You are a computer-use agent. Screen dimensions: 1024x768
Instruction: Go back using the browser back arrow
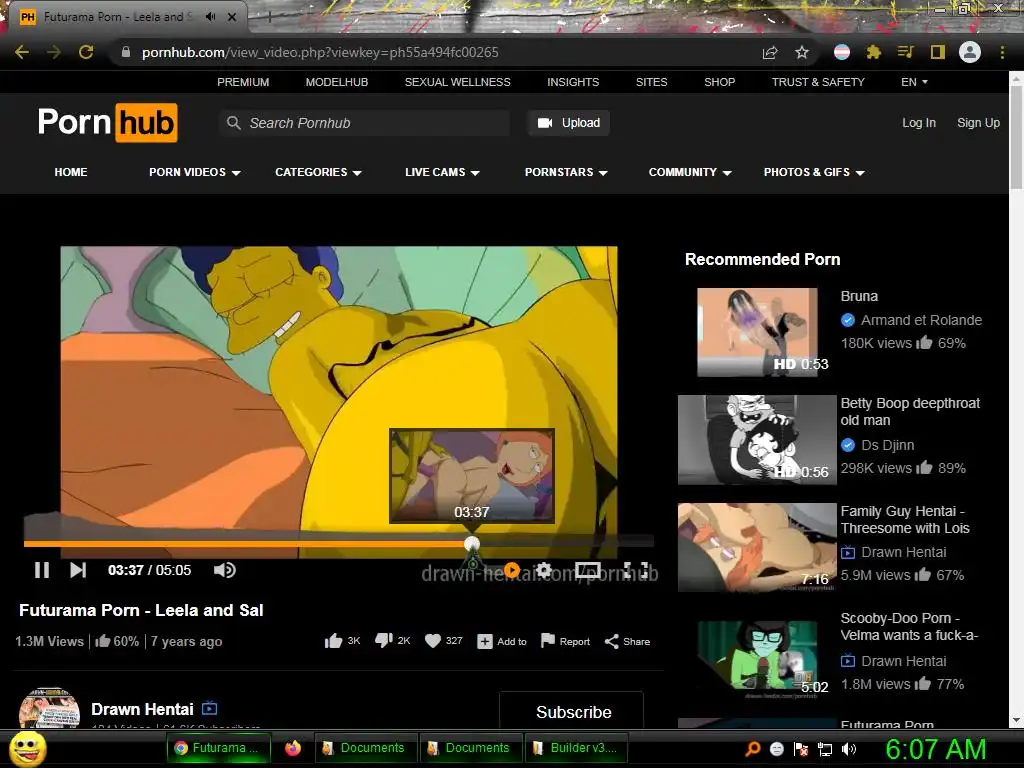[x=22, y=52]
